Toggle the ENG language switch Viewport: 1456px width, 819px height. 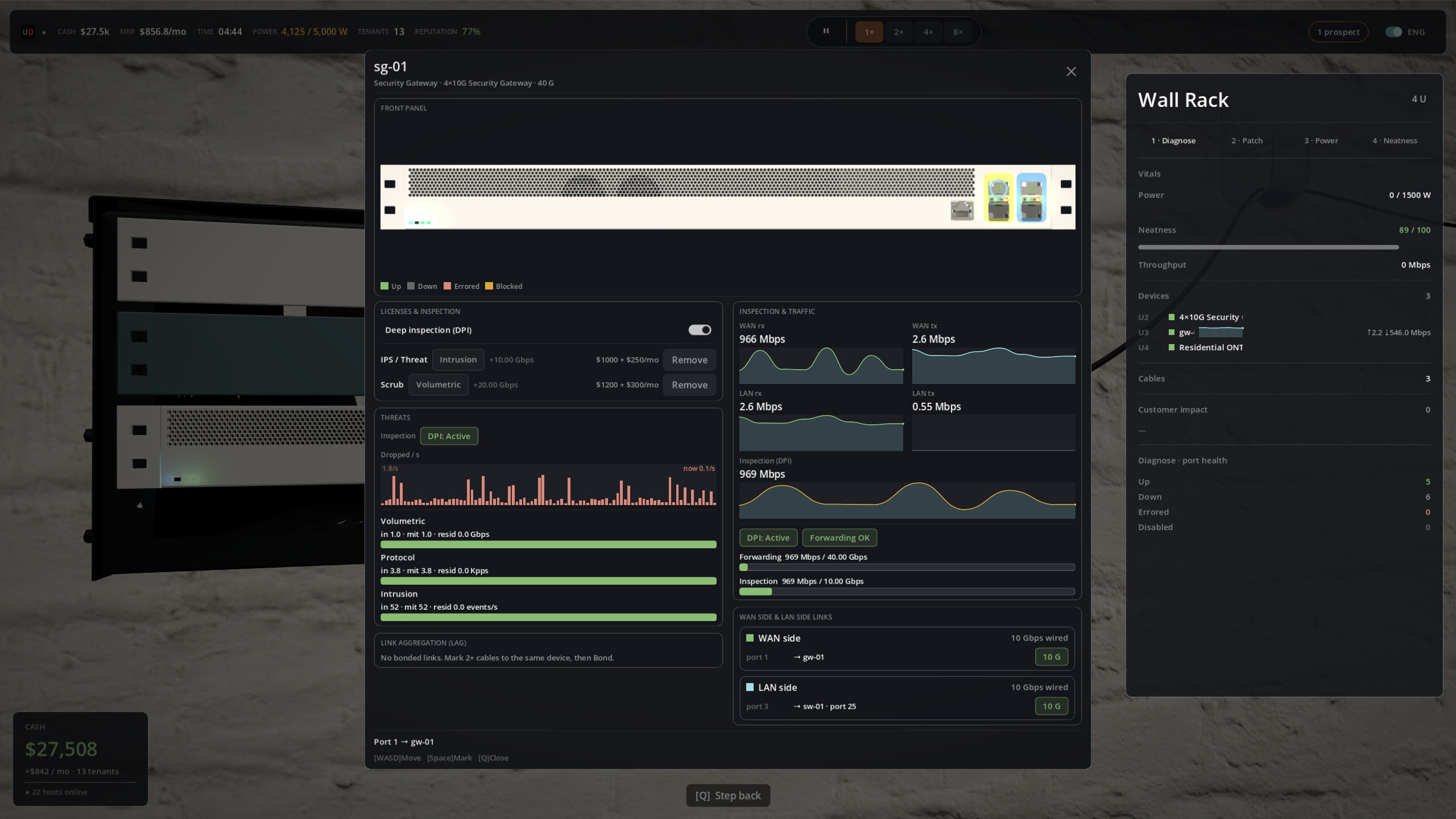click(x=1393, y=32)
